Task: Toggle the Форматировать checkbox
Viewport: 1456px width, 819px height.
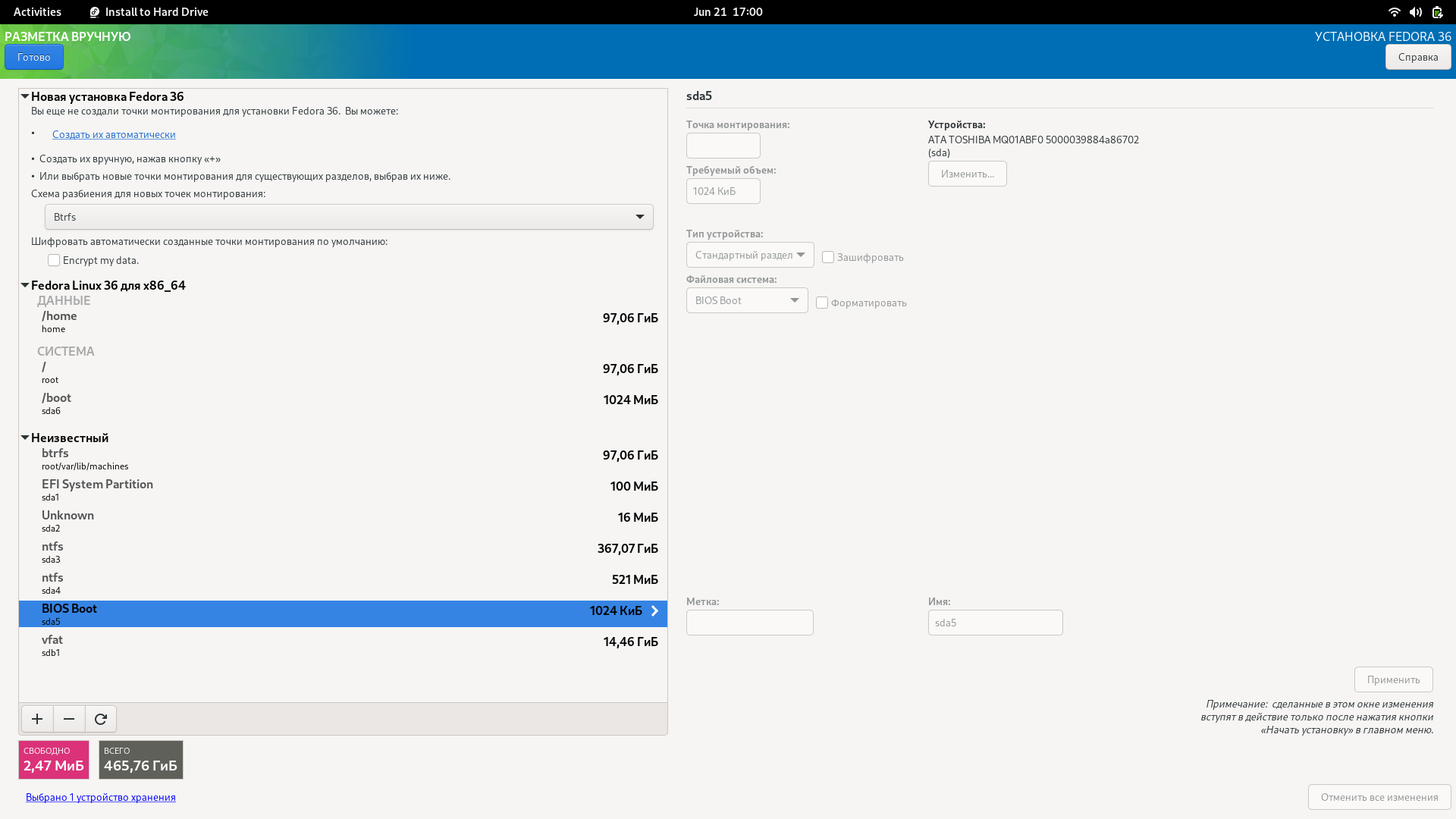Action: tap(822, 303)
